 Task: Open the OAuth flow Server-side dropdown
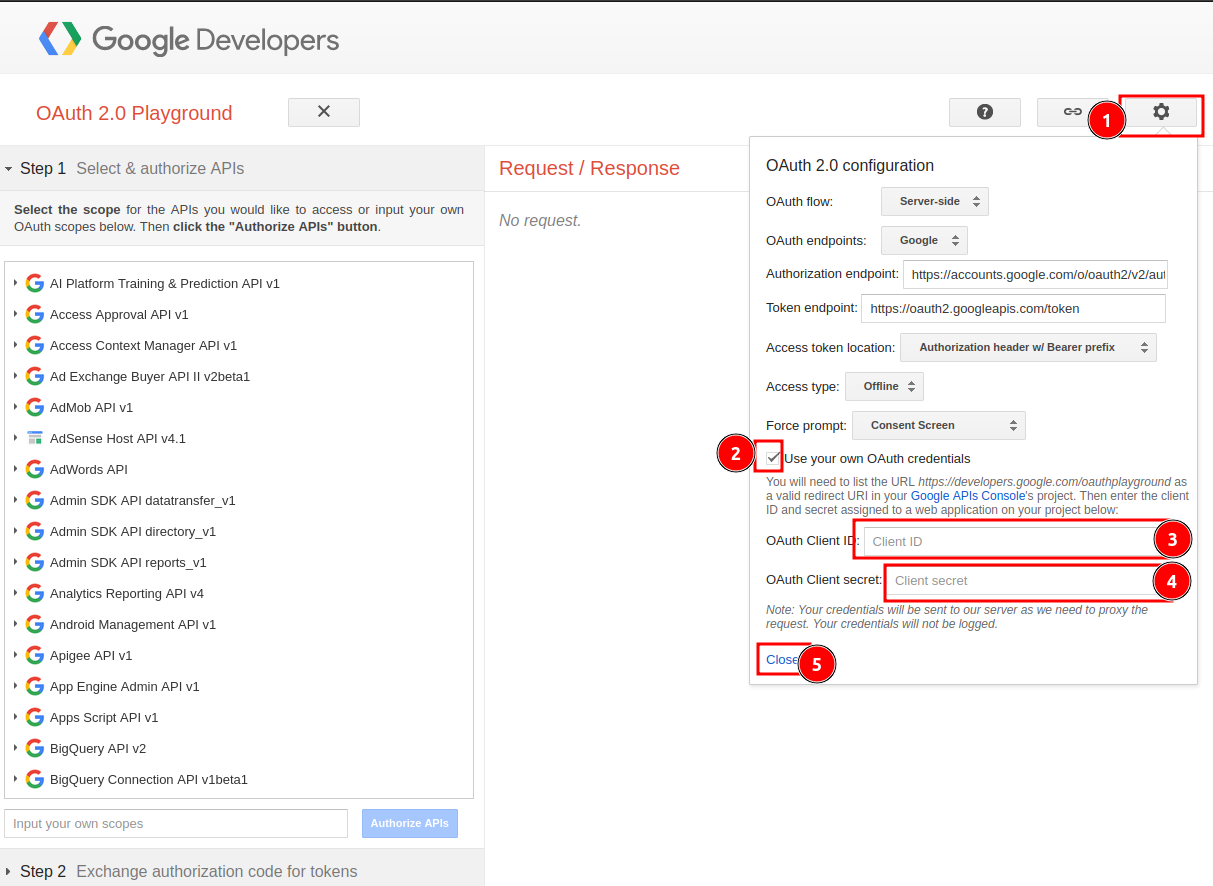(935, 201)
